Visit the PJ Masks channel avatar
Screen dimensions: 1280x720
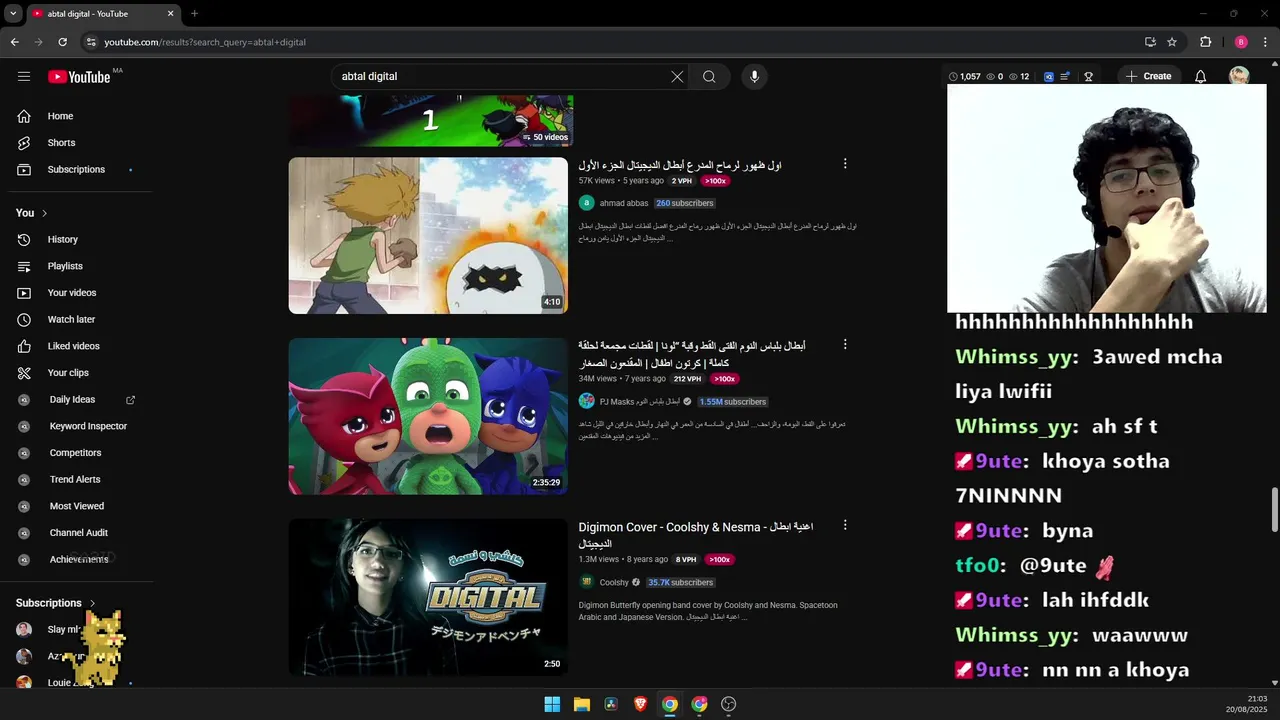586,401
